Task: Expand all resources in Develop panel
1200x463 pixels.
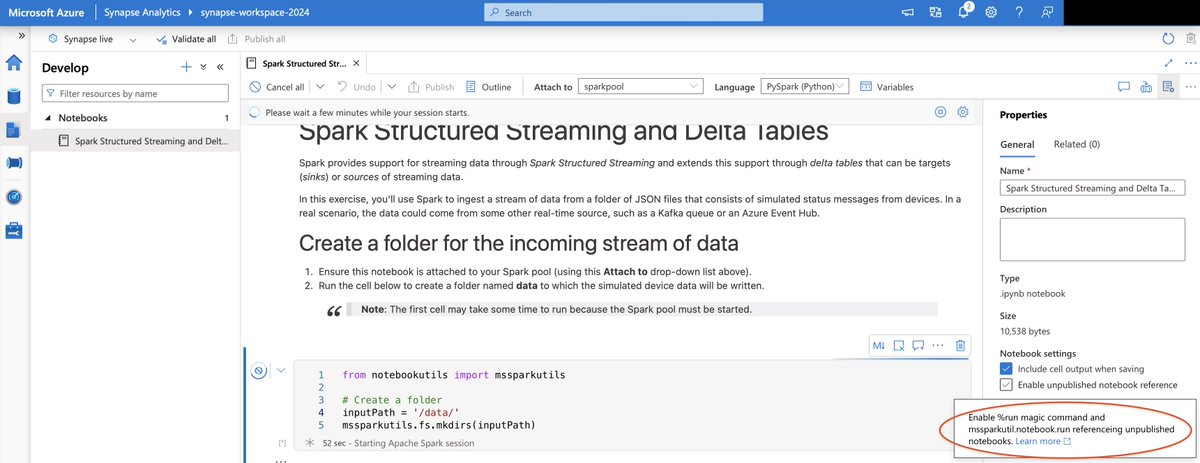Action: point(203,67)
